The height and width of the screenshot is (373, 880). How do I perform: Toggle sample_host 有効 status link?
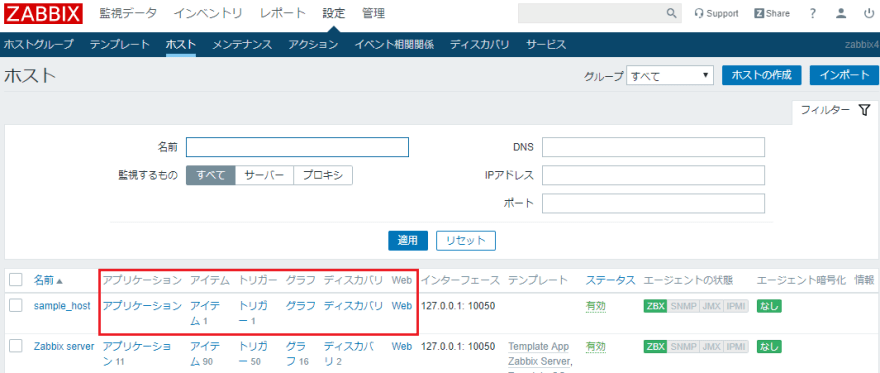coord(595,306)
